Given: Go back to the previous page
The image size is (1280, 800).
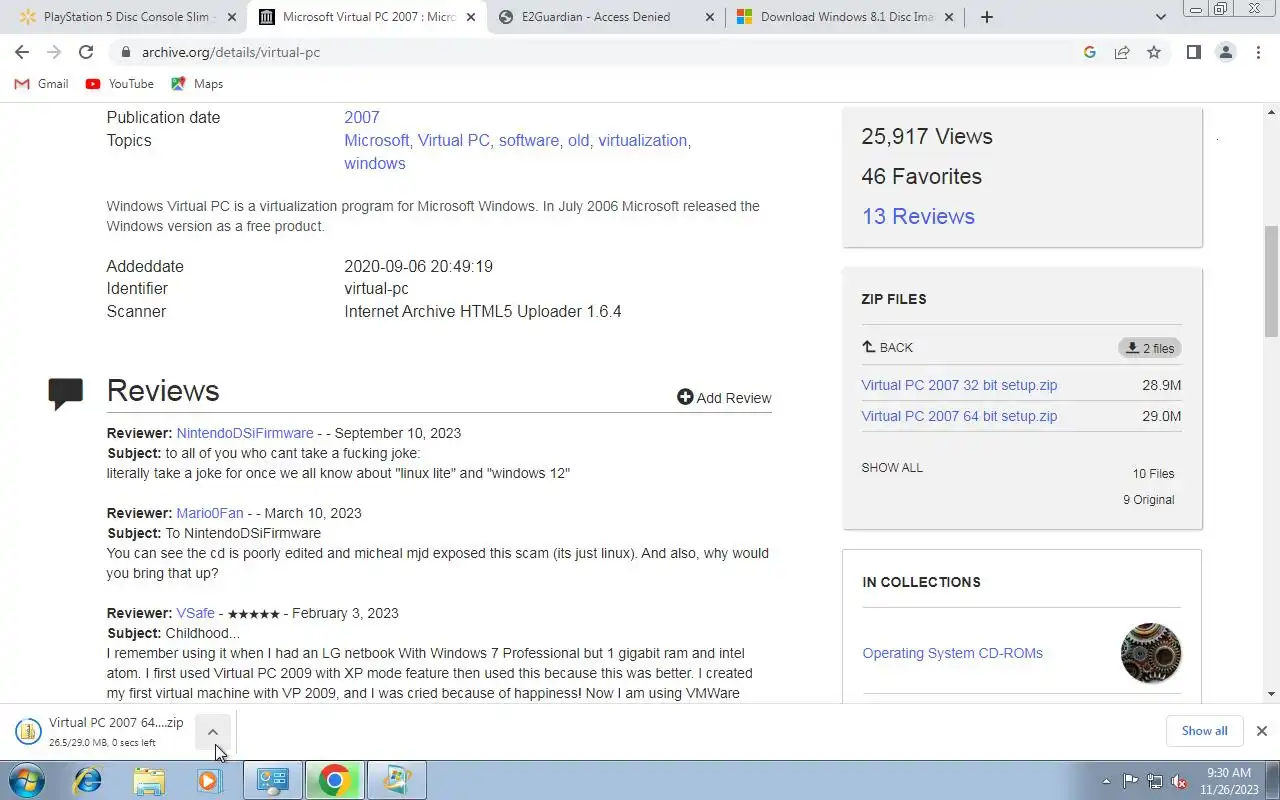Looking at the screenshot, I should [x=22, y=52].
